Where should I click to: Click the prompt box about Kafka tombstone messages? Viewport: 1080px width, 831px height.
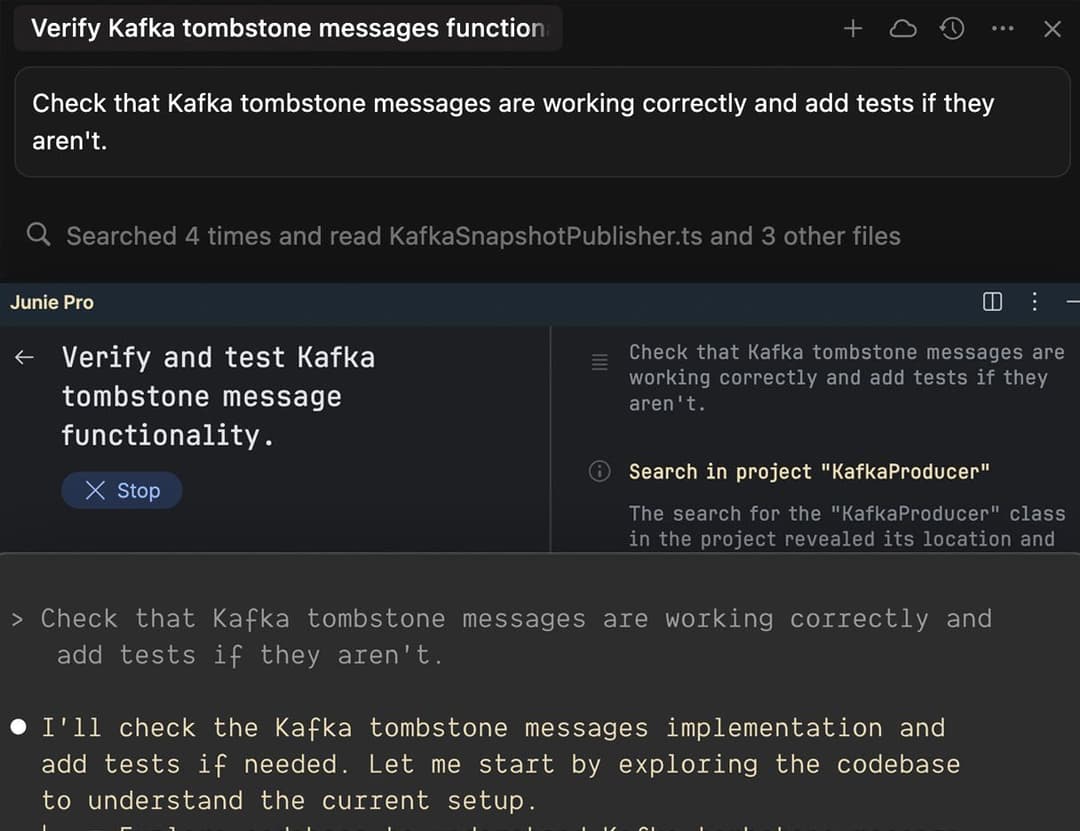click(541, 122)
